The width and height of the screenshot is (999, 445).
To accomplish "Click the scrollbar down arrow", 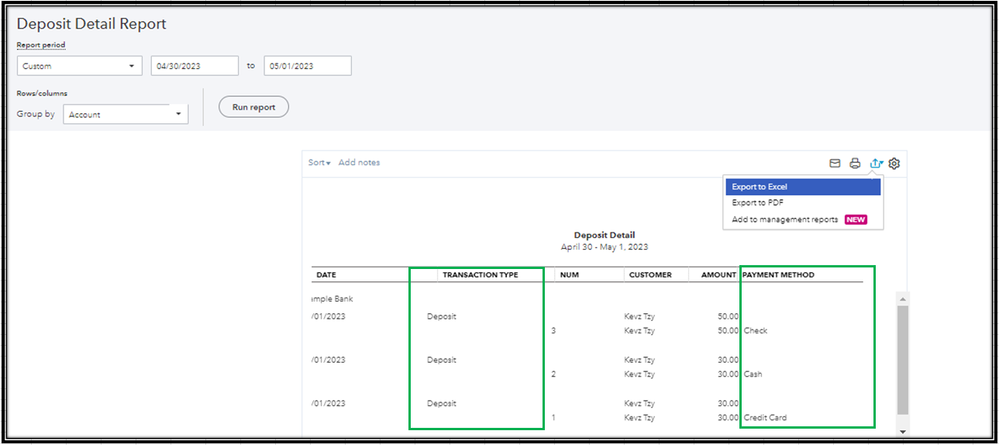I will click(903, 432).
